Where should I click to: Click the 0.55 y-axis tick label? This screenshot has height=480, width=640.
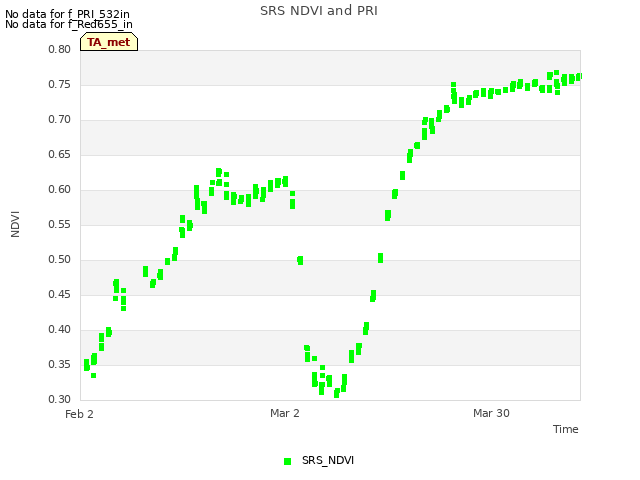(x=60, y=224)
